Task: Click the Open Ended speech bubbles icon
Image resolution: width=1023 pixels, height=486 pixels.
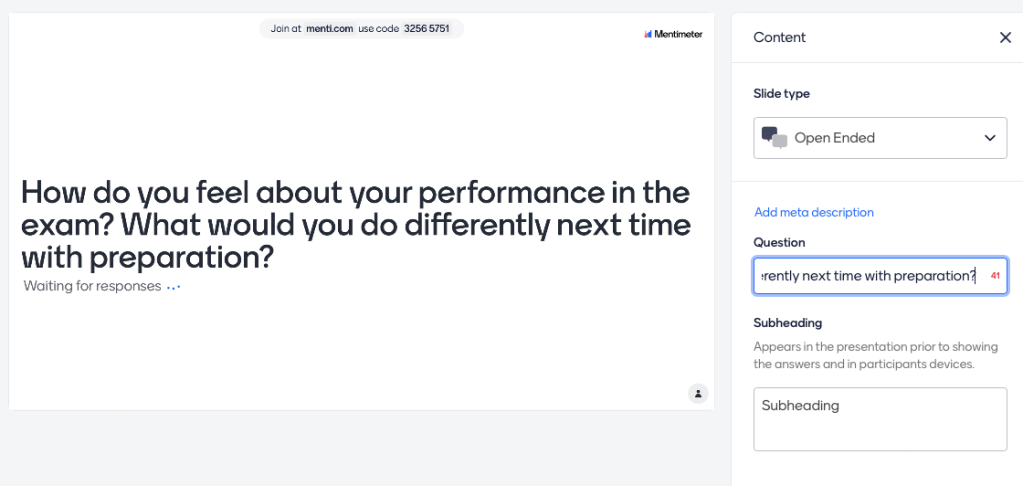Action: tap(774, 138)
